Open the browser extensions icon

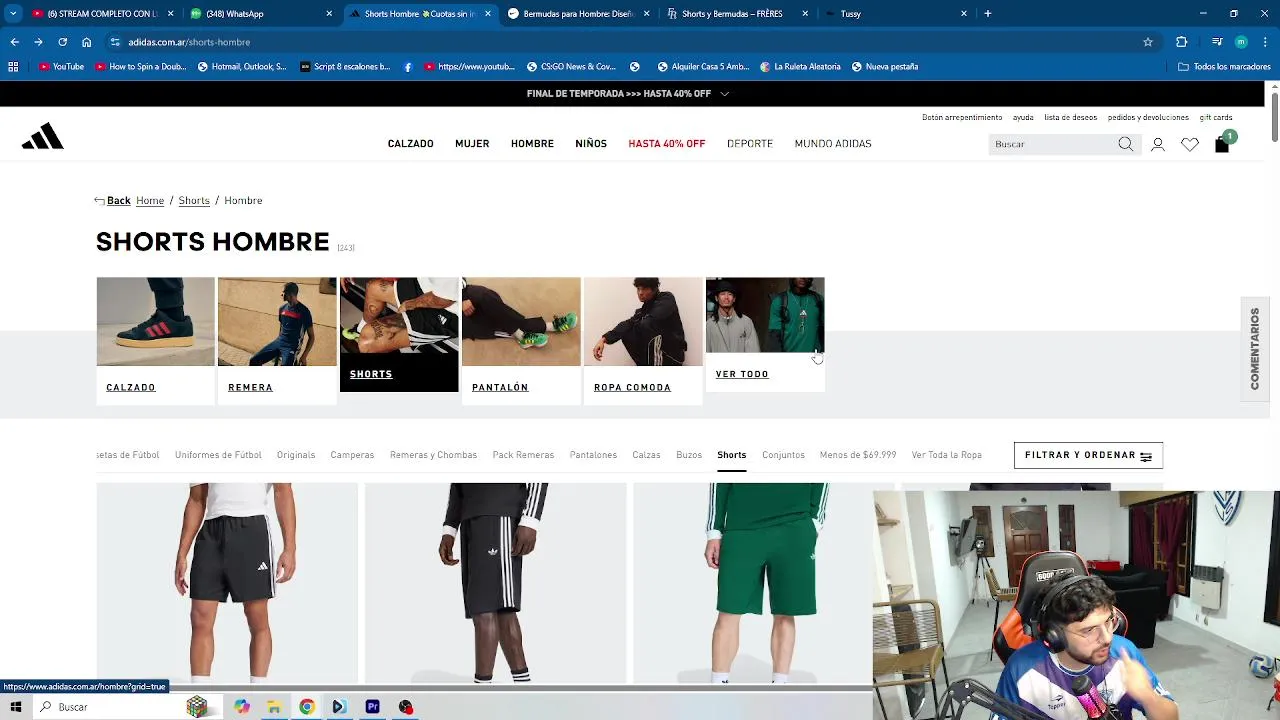tap(1182, 42)
